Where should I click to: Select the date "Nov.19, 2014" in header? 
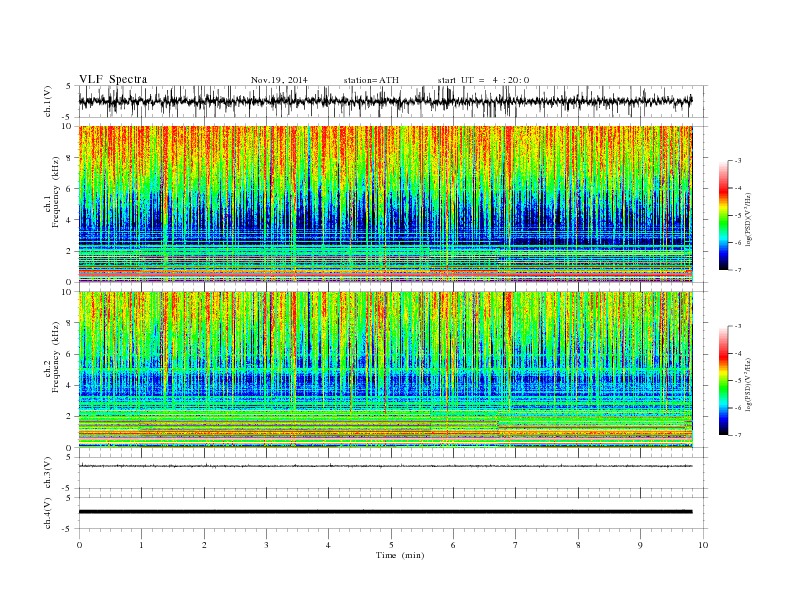(x=279, y=80)
